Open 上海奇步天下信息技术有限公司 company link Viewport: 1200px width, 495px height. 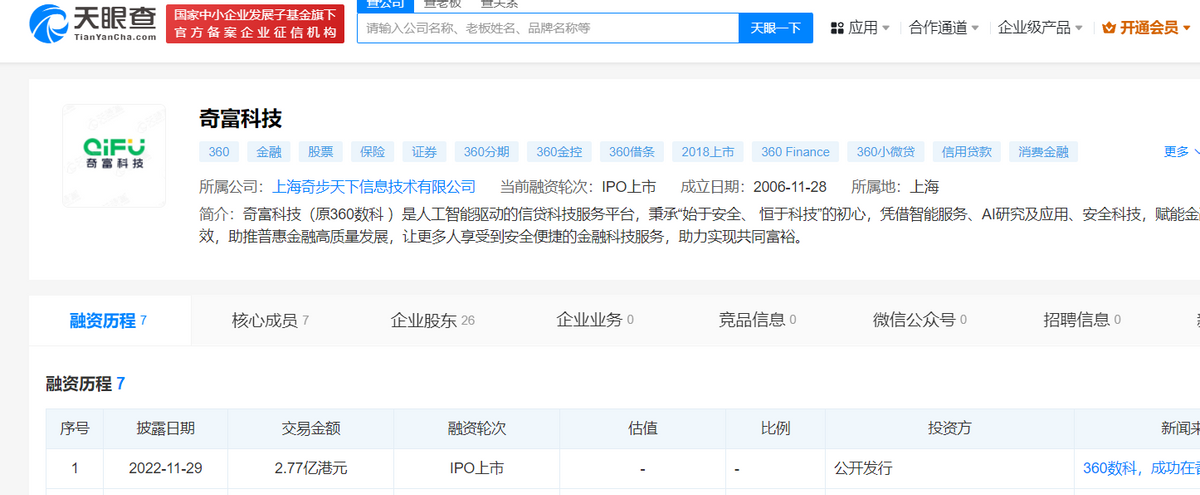point(374,186)
